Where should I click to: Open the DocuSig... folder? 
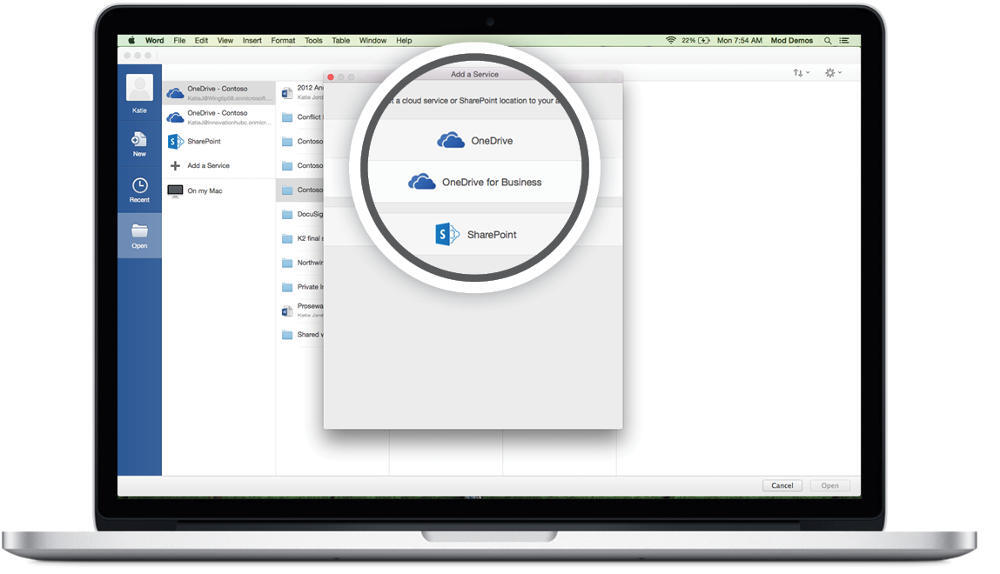click(302, 214)
